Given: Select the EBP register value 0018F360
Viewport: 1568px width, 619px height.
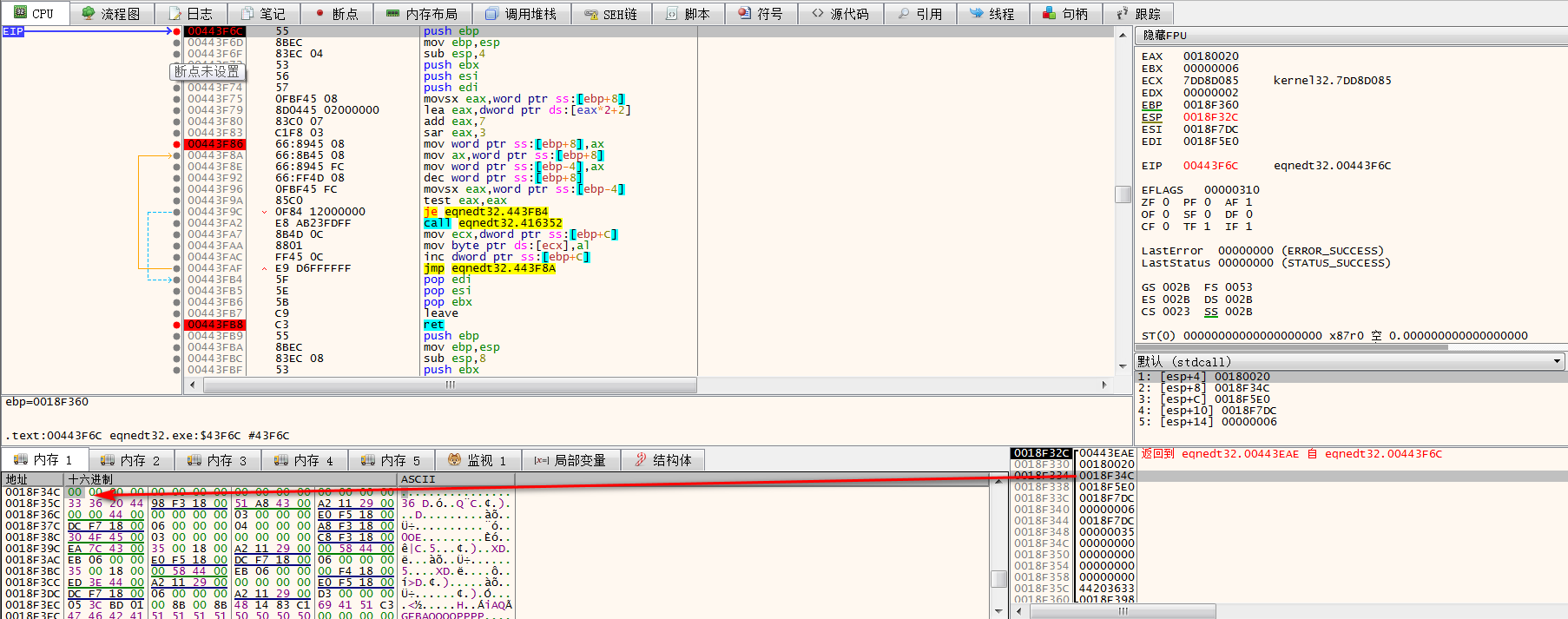Looking at the screenshot, I should click(1211, 105).
